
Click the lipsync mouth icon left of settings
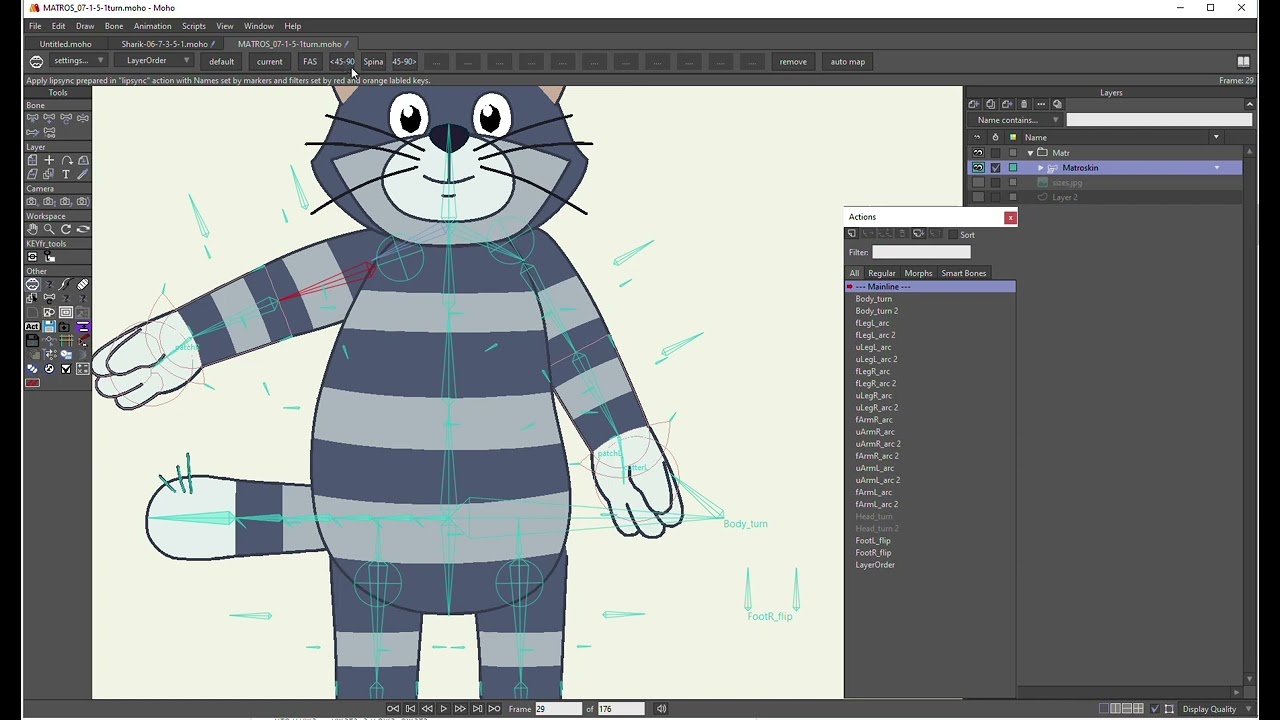click(x=36, y=62)
